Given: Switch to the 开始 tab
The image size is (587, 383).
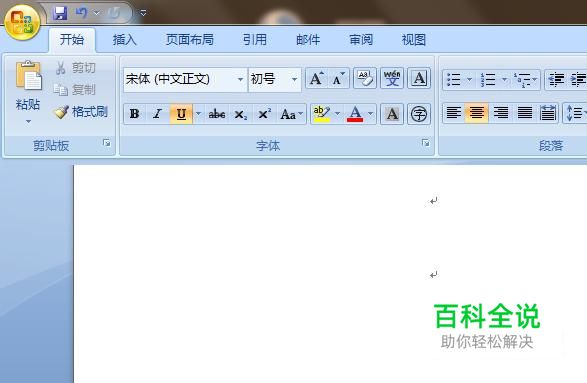Looking at the screenshot, I should (72, 39).
